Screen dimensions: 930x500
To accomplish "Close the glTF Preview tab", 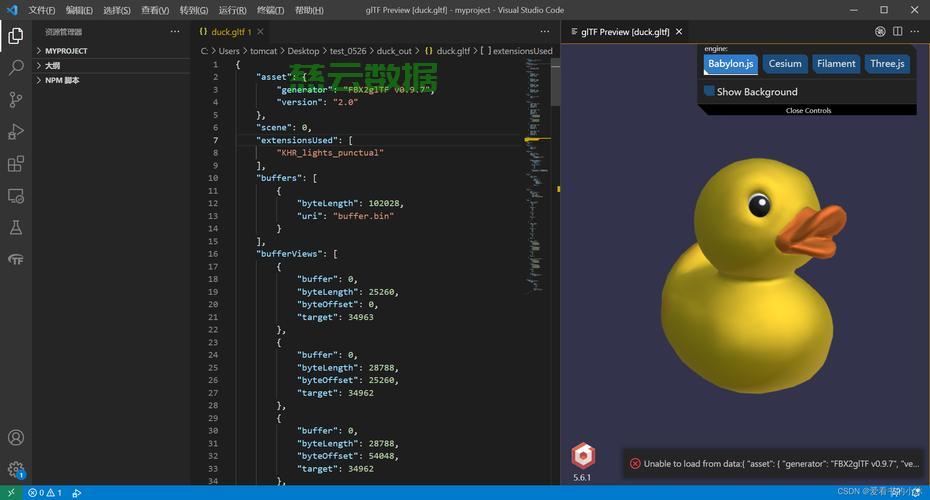I will tap(679, 31).
